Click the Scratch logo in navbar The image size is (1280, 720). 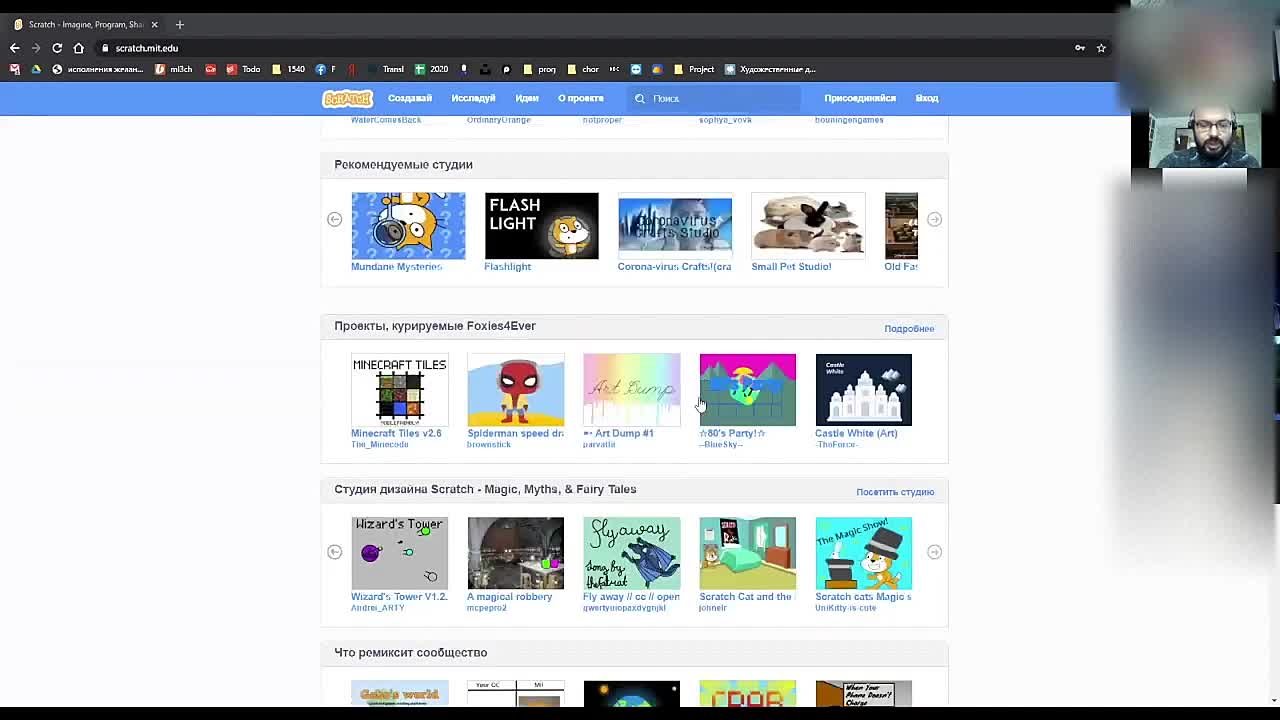click(x=347, y=98)
